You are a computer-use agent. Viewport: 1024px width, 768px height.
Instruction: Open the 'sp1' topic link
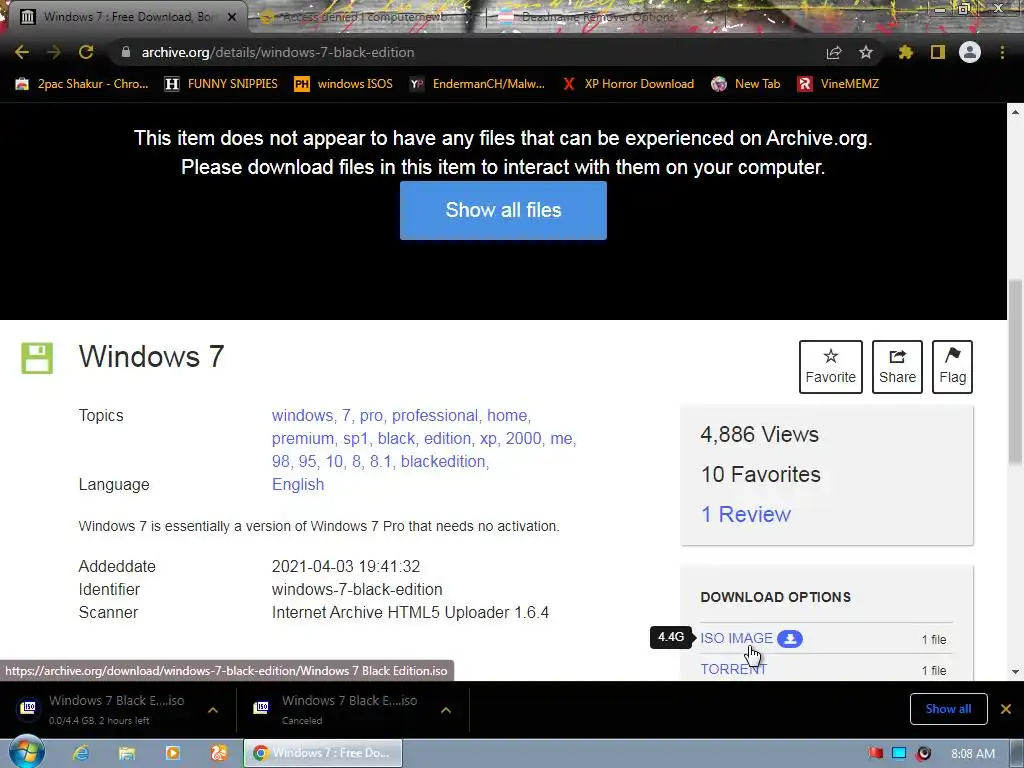pos(356,438)
